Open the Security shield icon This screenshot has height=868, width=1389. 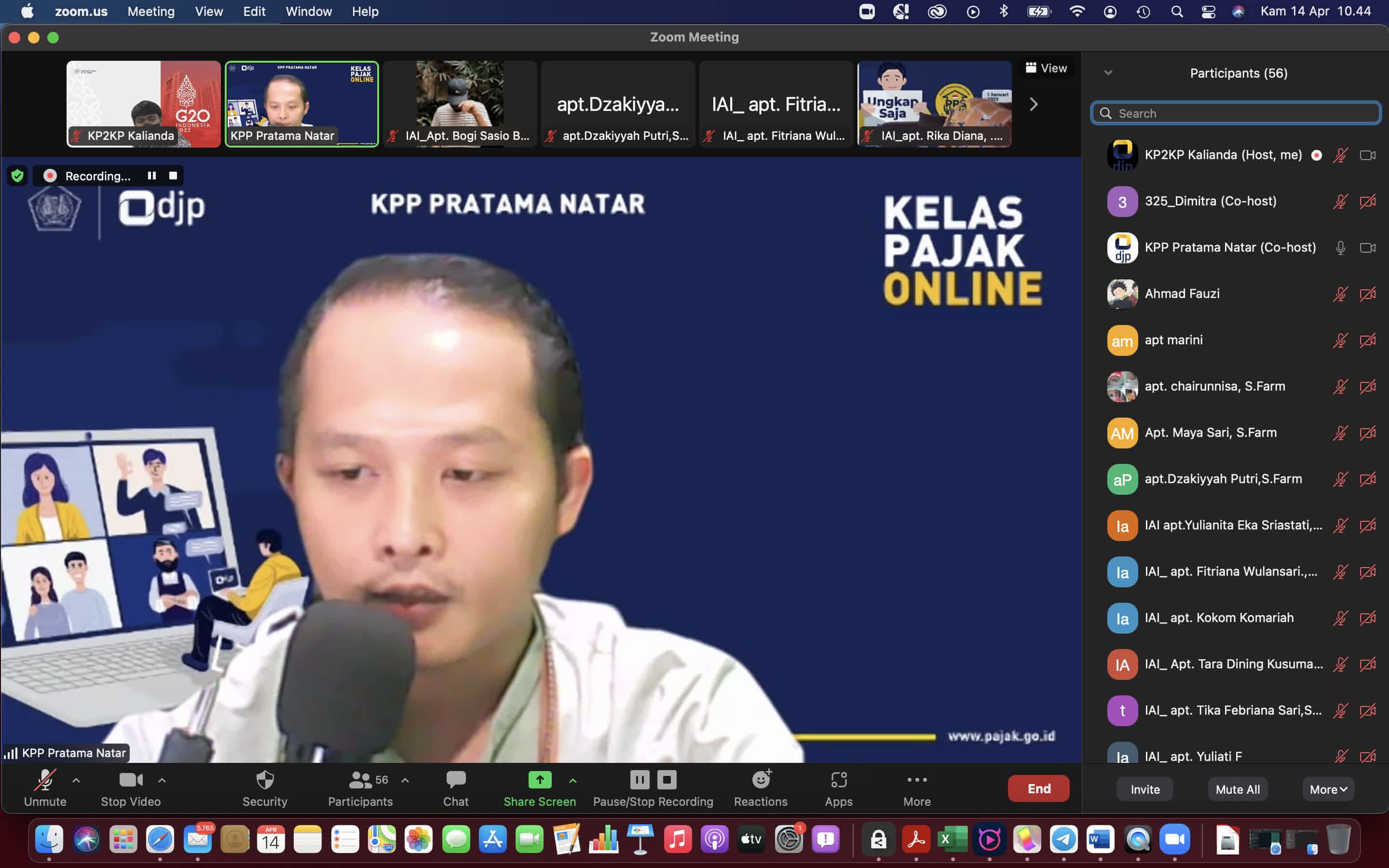pyautogui.click(x=265, y=780)
